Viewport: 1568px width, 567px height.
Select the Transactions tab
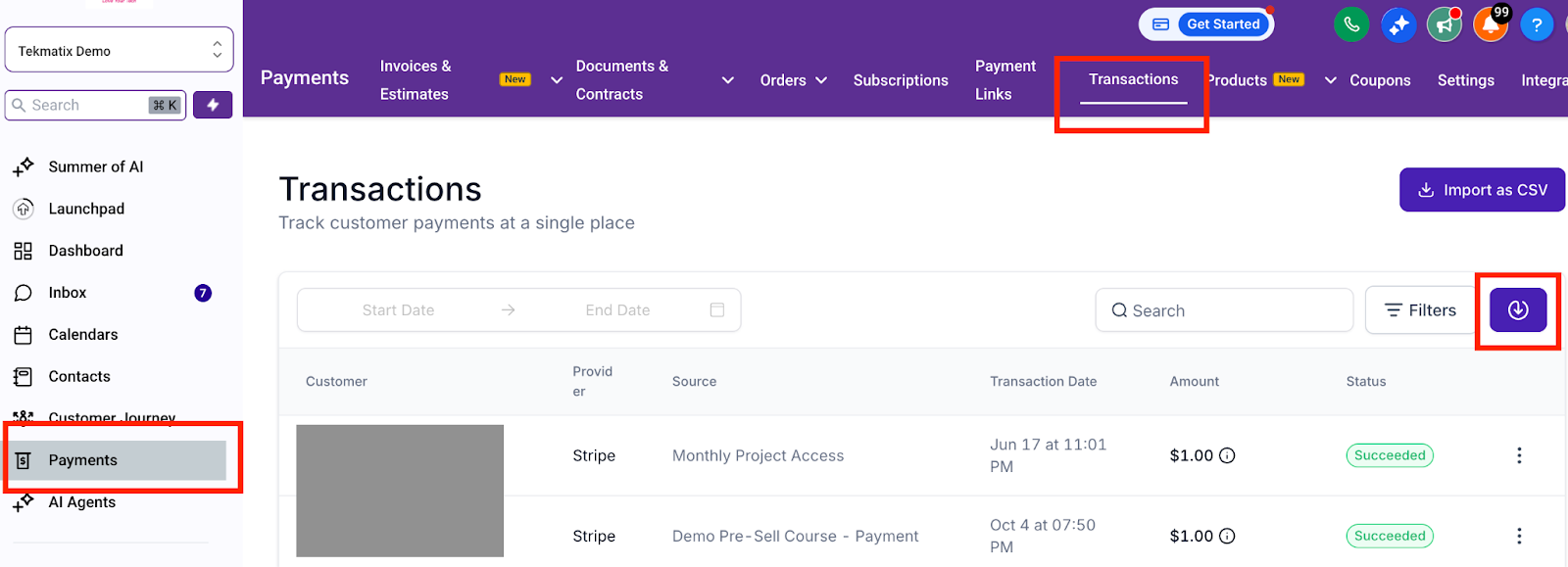(1133, 79)
